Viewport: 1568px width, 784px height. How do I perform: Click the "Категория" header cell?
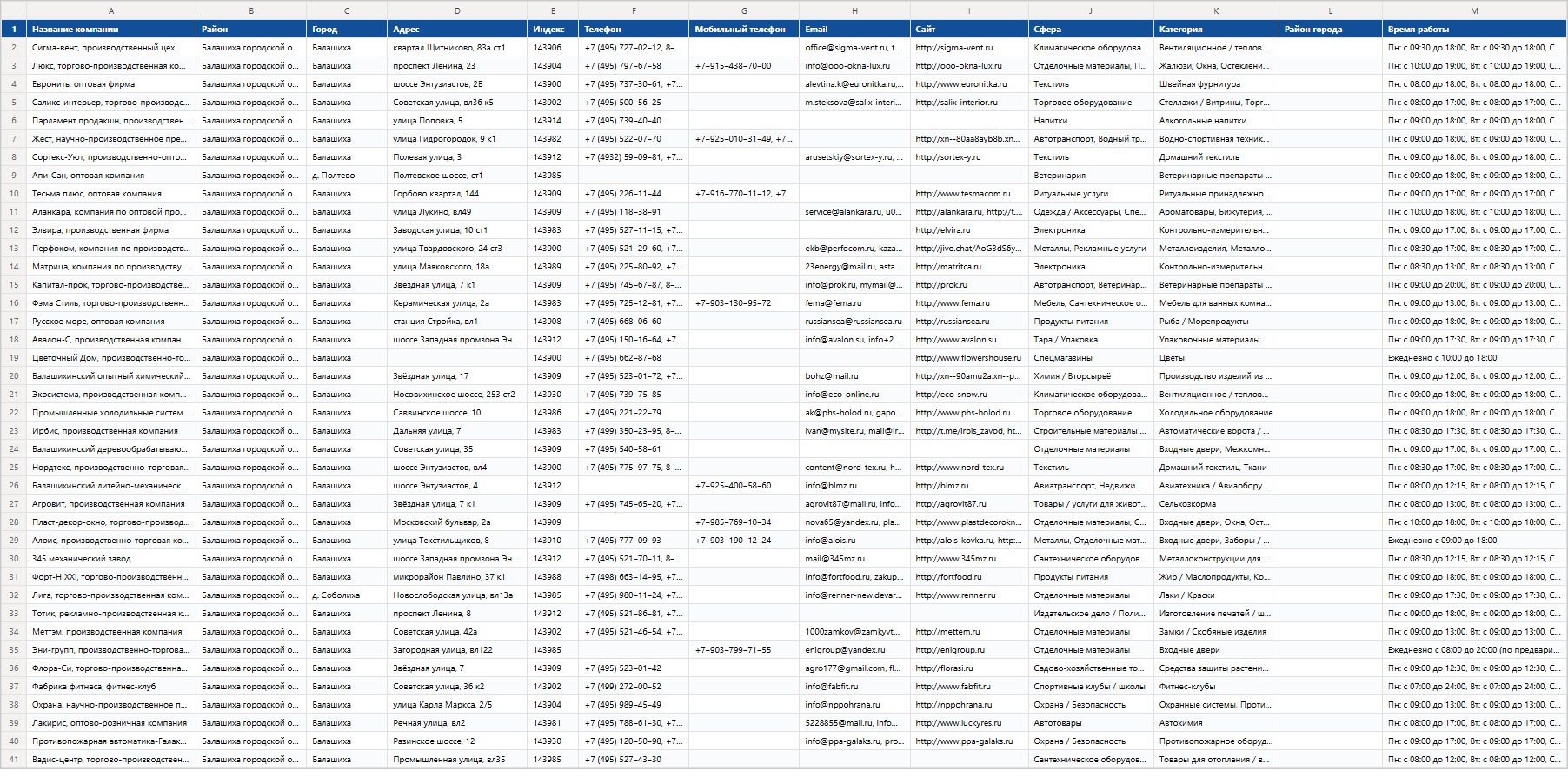point(1216,30)
